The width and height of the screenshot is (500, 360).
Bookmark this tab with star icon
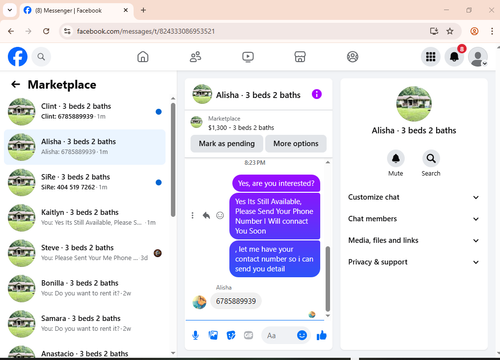pos(450,31)
